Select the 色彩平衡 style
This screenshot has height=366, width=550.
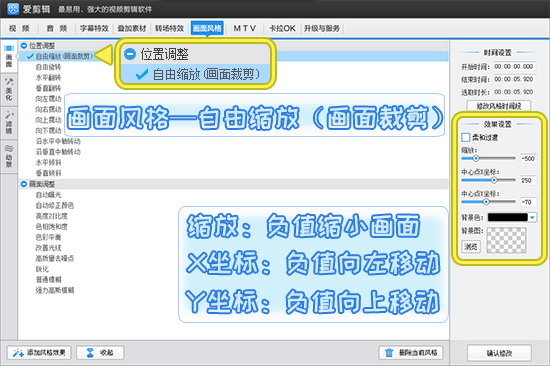tap(48, 237)
